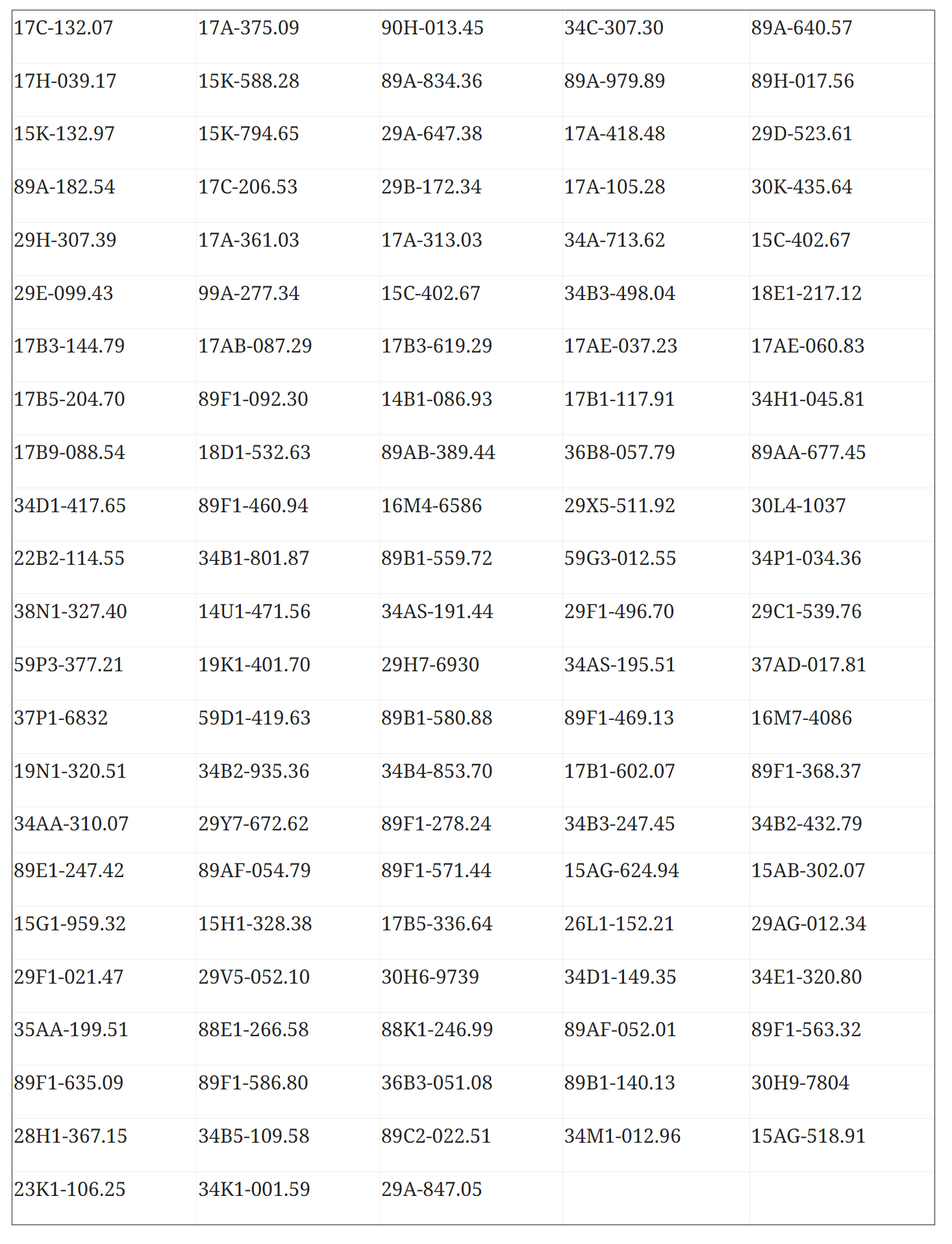Click the 89F1-368.37 cell
Screen dimensions: 952x1244
pos(842,780)
